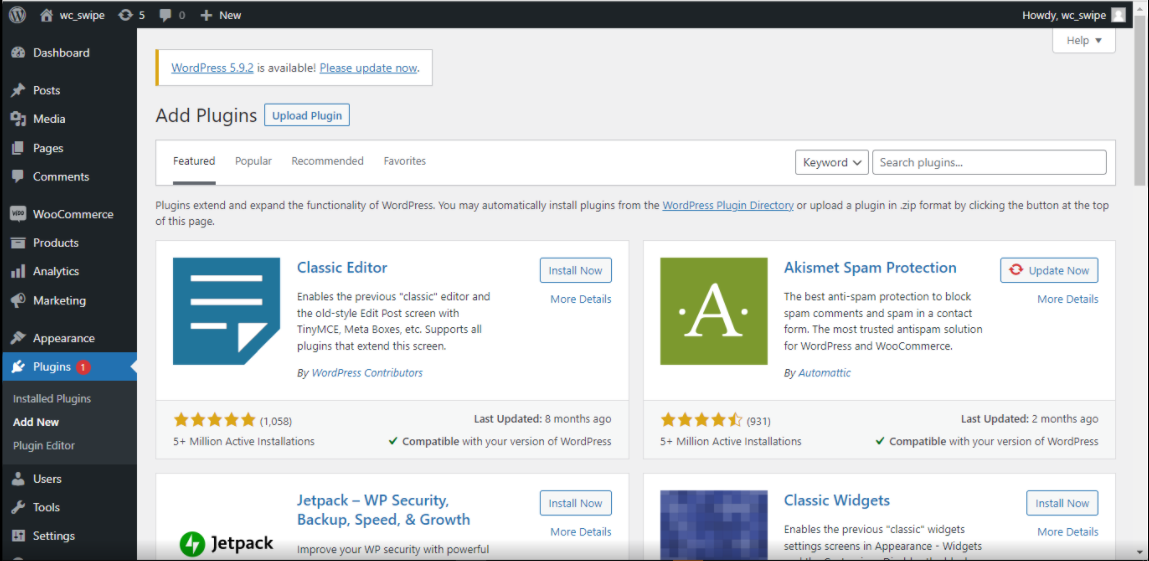
Task: Open the Classic Editor title link
Action: pyautogui.click(x=342, y=267)
